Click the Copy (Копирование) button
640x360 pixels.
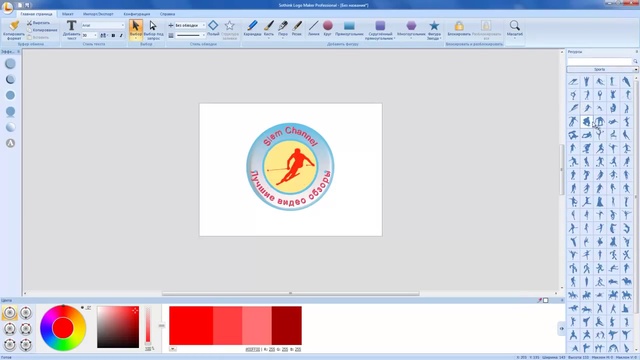pyautogui.click(x=42, y=30)
